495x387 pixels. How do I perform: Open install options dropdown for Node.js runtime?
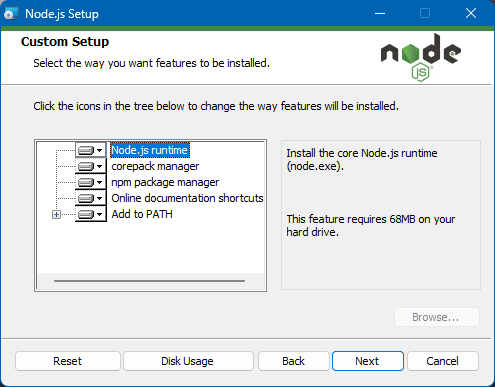(x=91, y=150)
